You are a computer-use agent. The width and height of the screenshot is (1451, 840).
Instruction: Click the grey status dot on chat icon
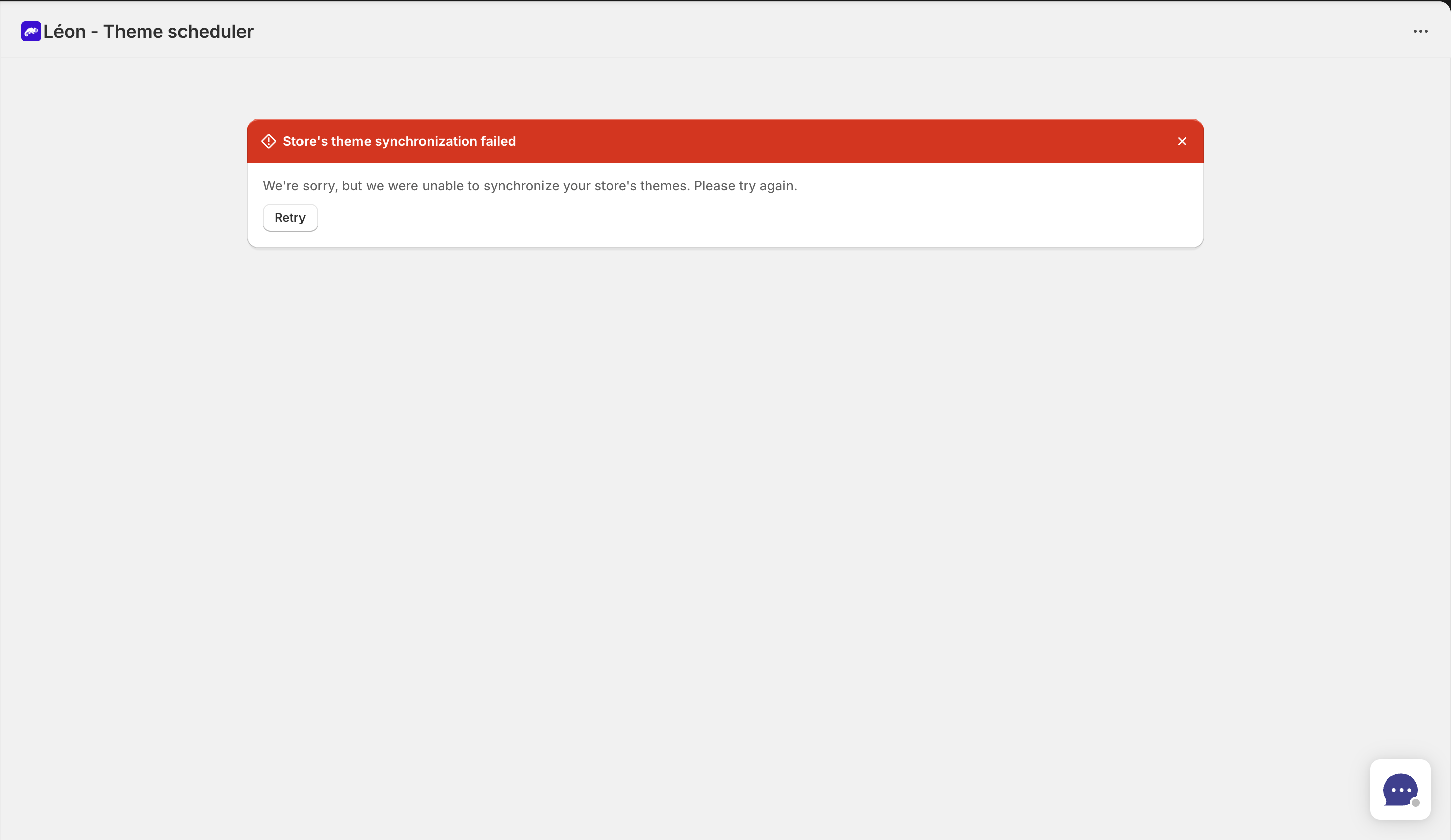(1415, 803)
